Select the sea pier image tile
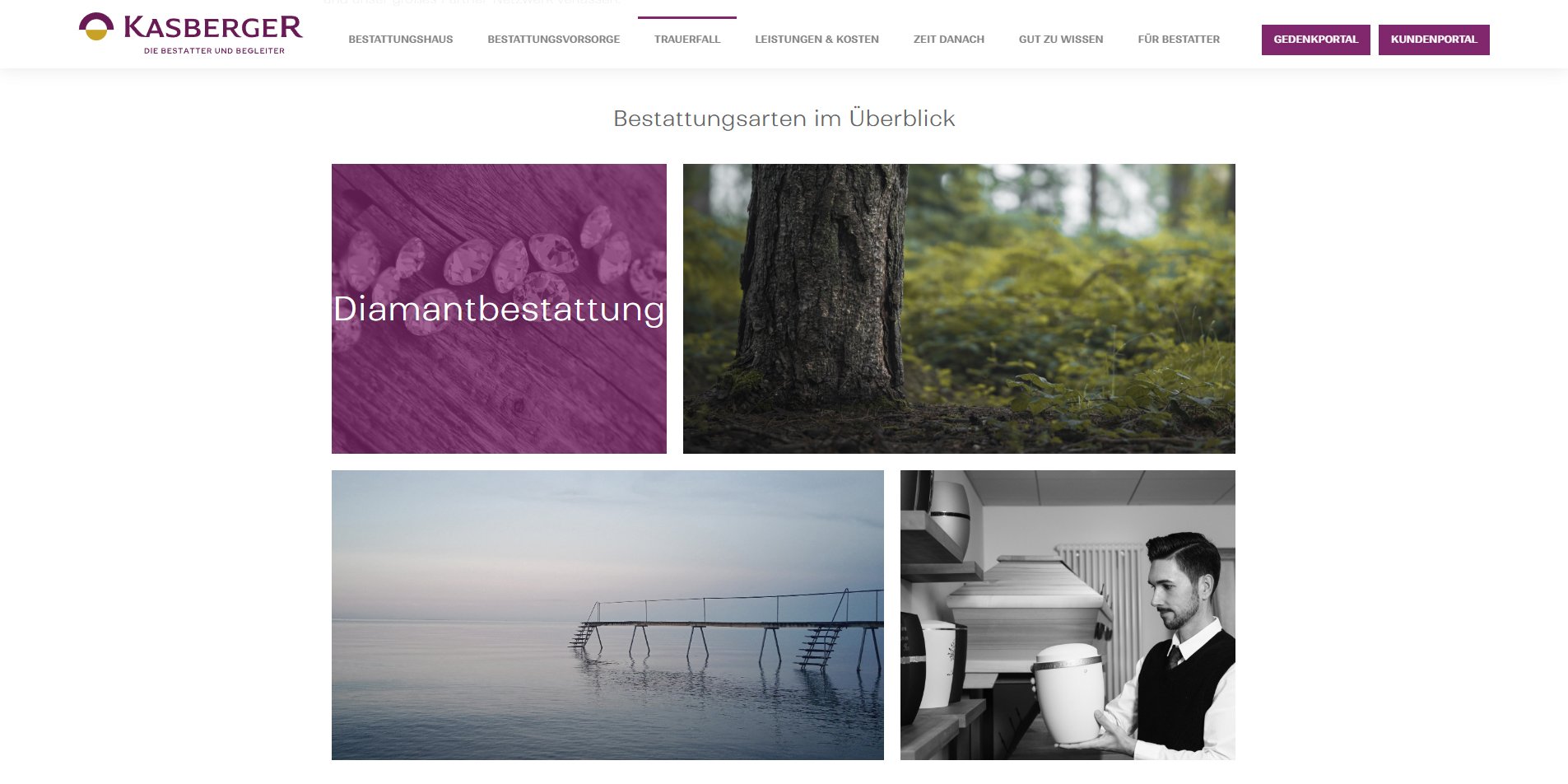 (x=607, y=615)
